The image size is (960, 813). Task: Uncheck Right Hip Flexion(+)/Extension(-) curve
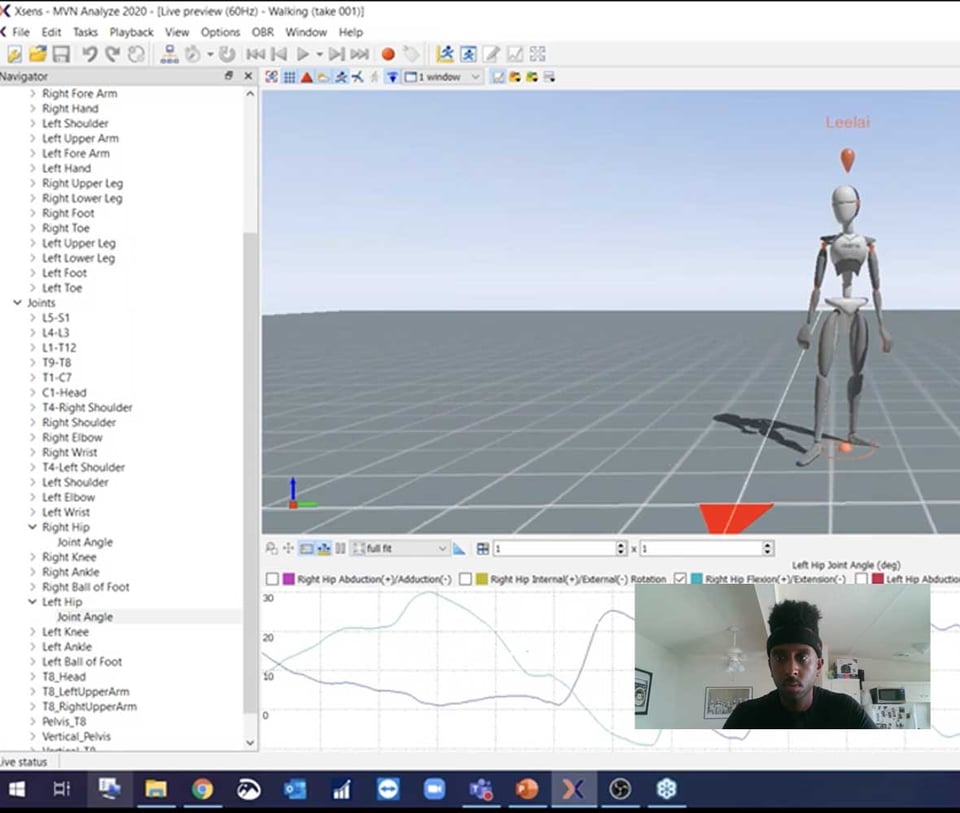(x=679, y=577)
